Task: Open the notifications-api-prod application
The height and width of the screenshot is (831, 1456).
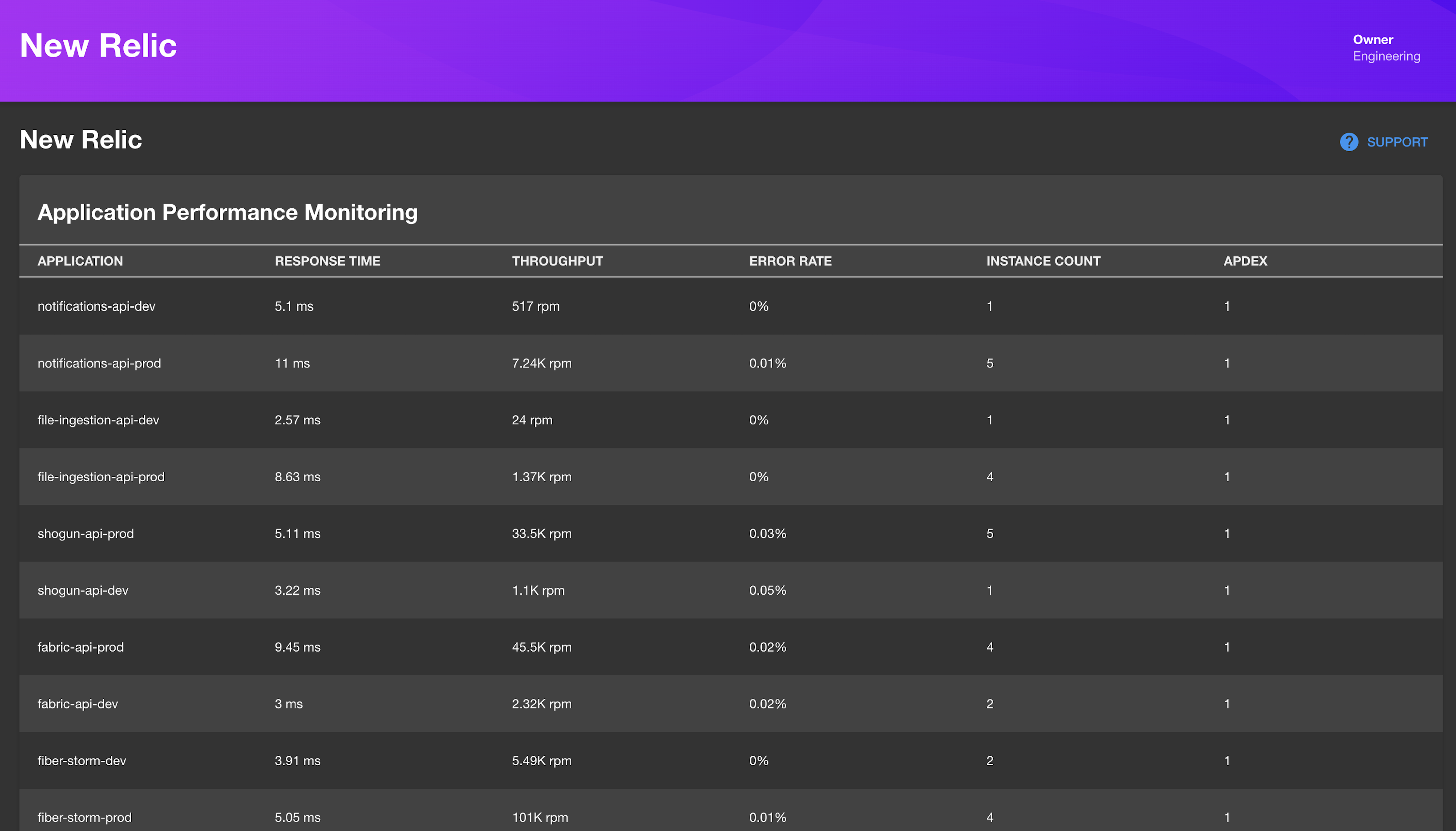Action: click(99, 363)
